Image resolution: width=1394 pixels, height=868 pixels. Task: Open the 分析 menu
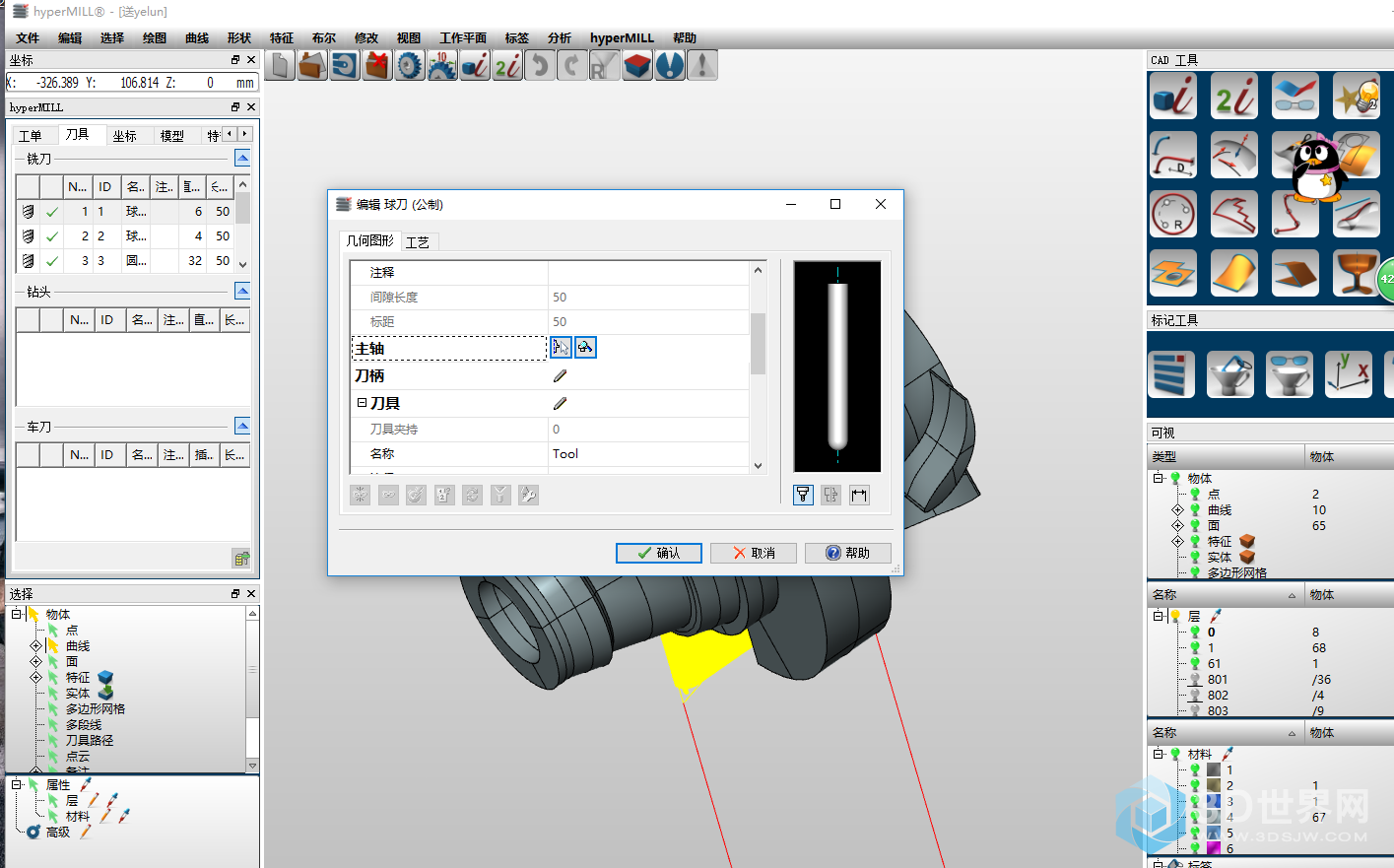560,38
